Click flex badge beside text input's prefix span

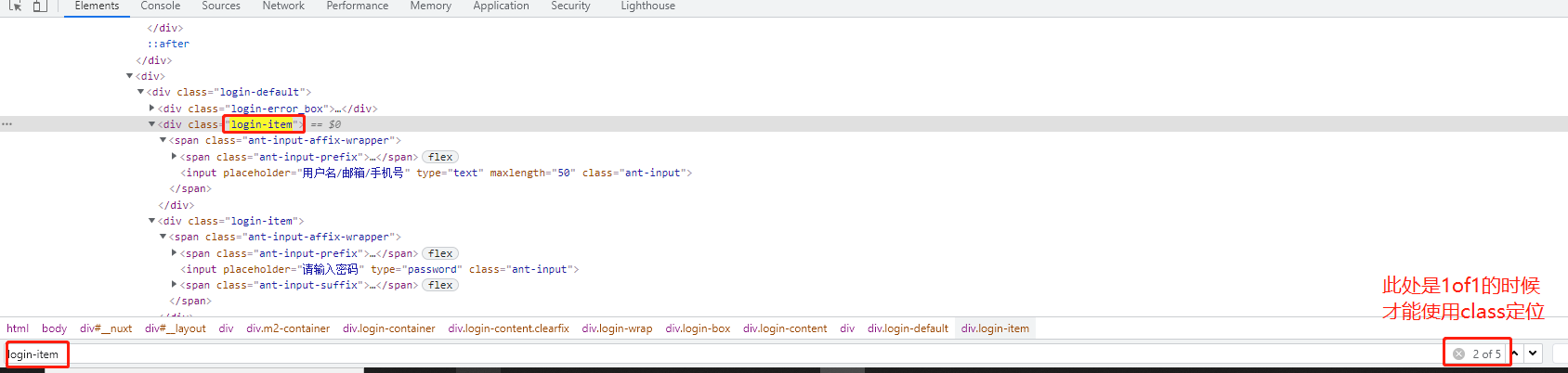pos(440,157)
